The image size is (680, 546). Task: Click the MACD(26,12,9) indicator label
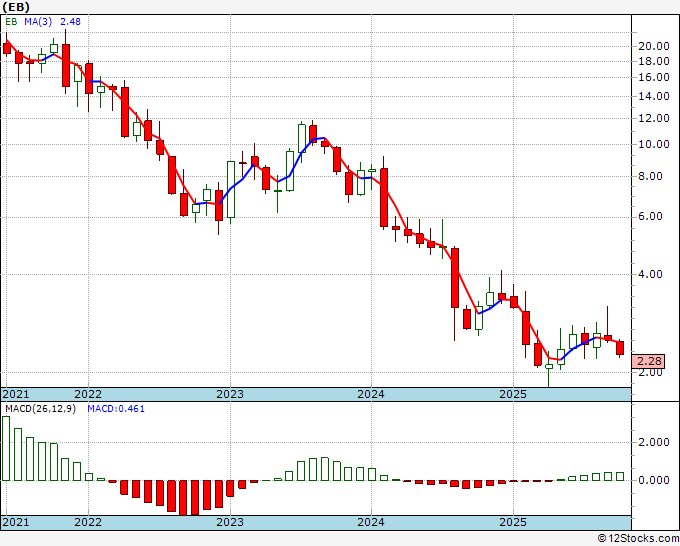40,409
